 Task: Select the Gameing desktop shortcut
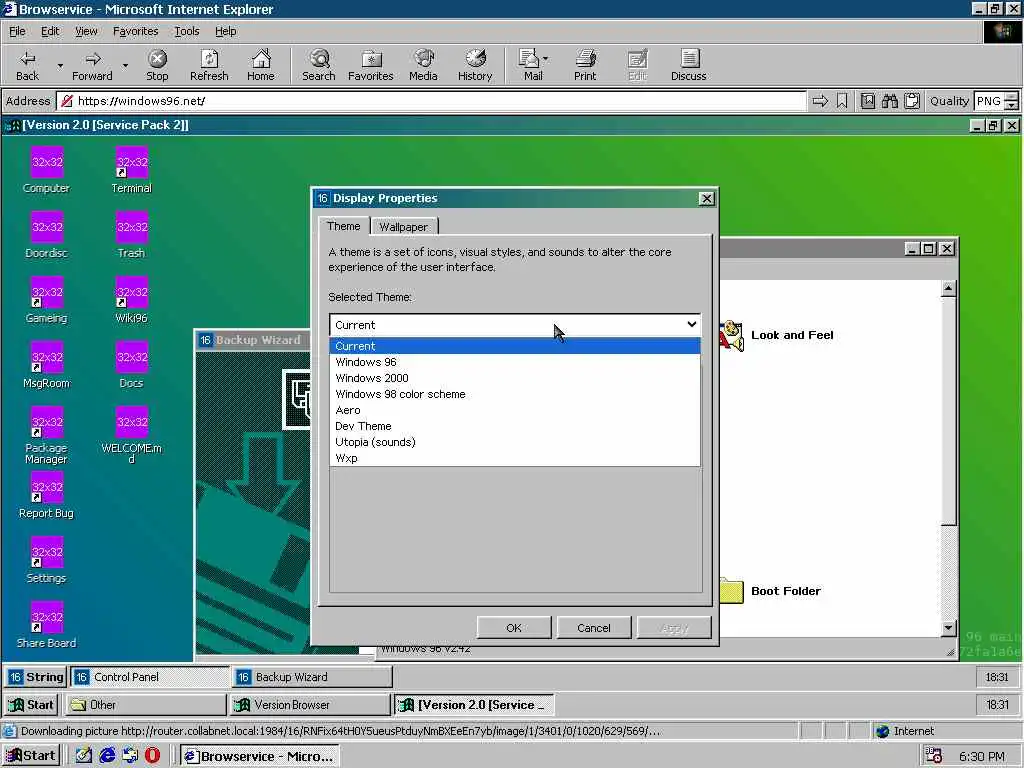(46, 300)
